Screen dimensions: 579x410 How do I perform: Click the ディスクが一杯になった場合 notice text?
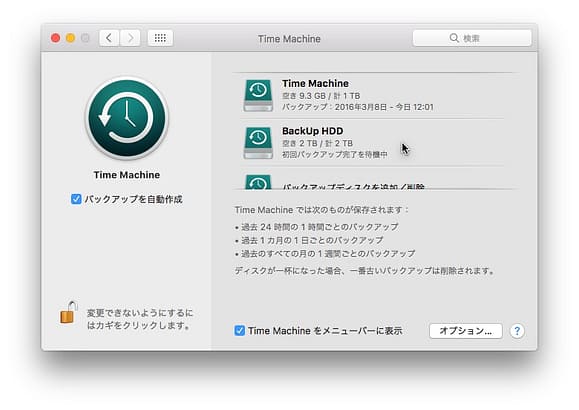coord(365,271)
